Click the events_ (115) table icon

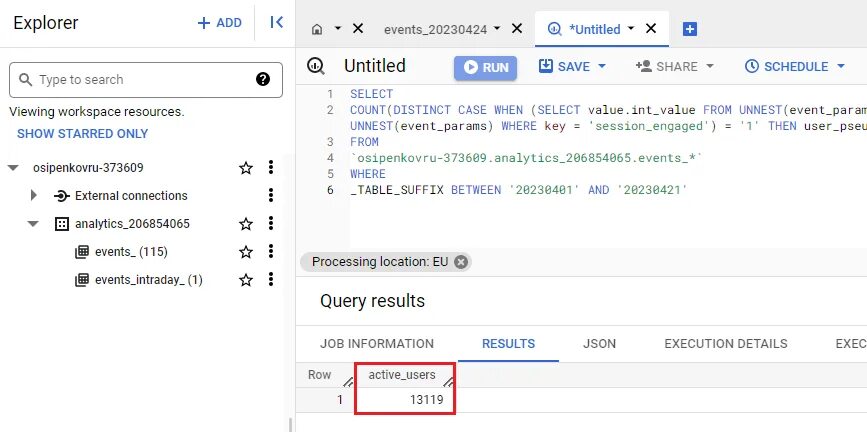pos(82,252)
